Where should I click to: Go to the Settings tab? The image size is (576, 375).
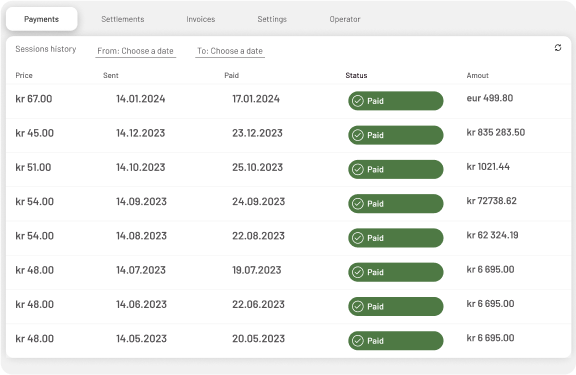[272, 19]
